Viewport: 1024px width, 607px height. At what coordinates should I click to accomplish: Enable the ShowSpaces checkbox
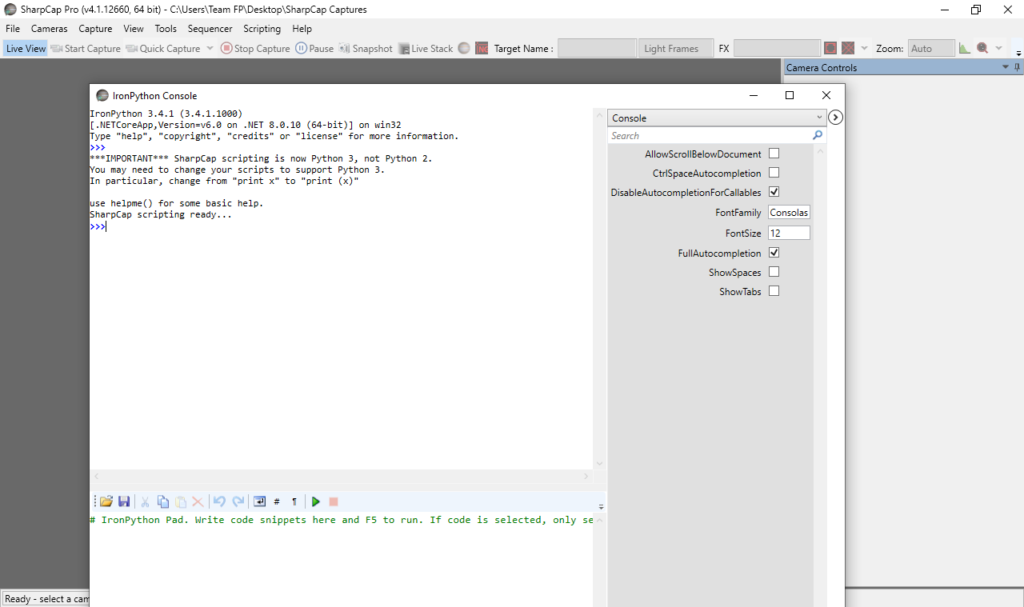click(x=774, y=272)
